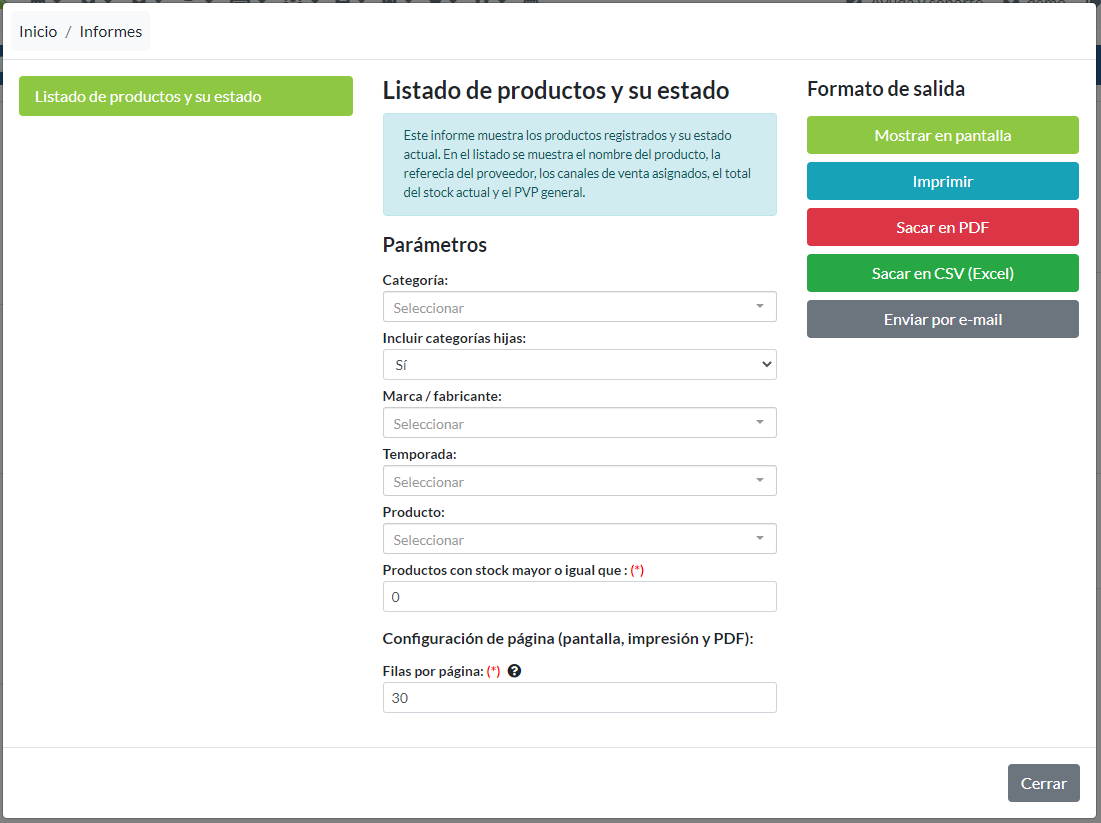Open the ayuda y soporte menu
The height and width of the screenshot is (823, 1101).
point(930,5)
